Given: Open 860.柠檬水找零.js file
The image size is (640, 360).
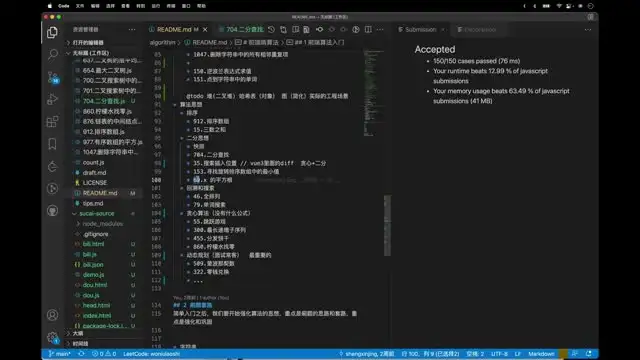Looking at the screenshot, I should pyautogui.click(x=107, y=111).
